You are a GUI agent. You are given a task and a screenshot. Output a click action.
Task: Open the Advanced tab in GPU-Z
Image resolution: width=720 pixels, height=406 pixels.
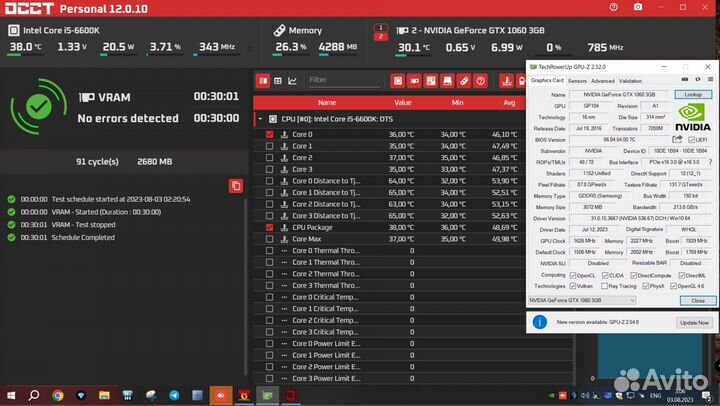click(603, 81)
